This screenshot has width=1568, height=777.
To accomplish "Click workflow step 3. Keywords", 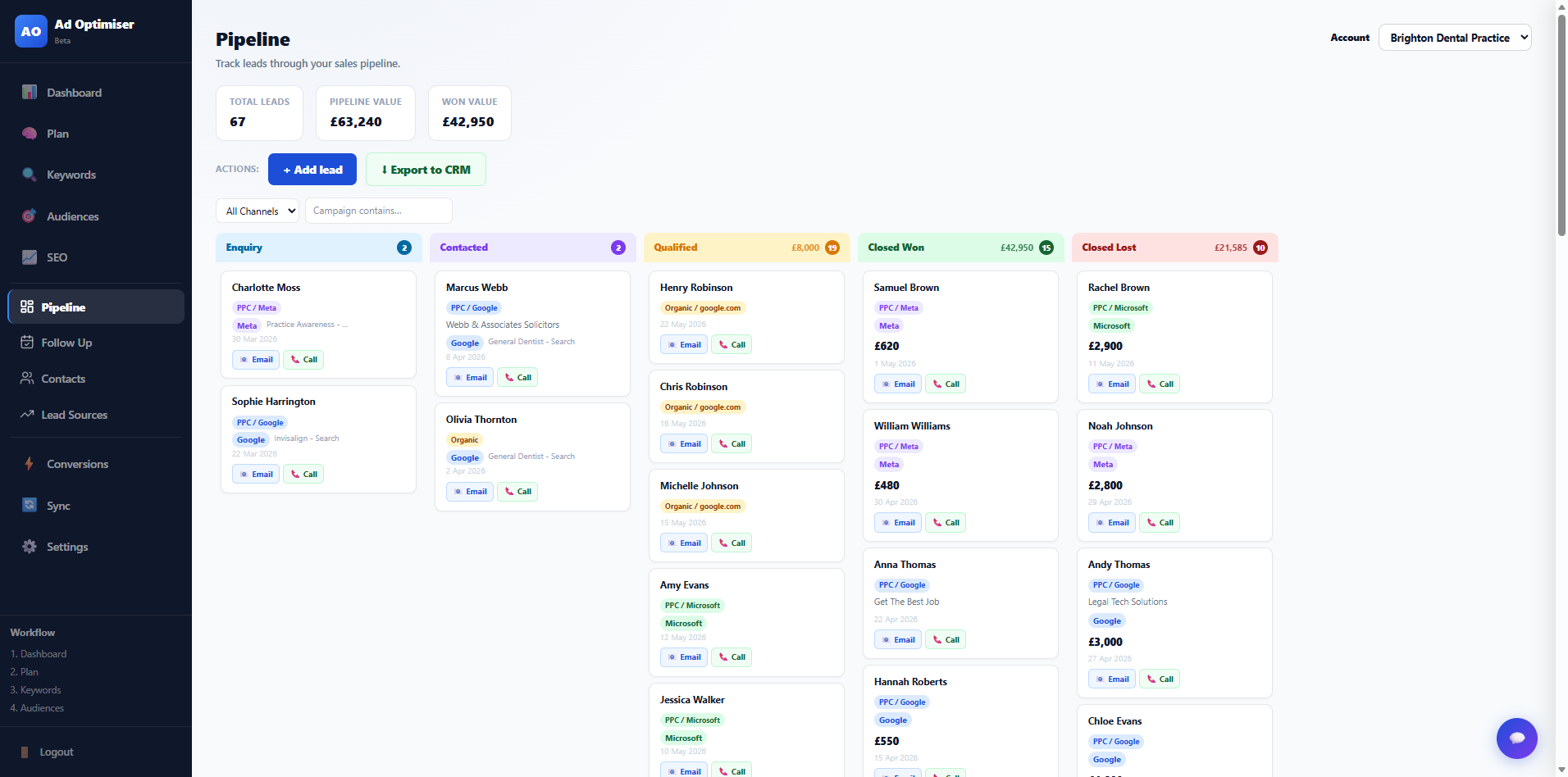I will click(x=36, y=690).
